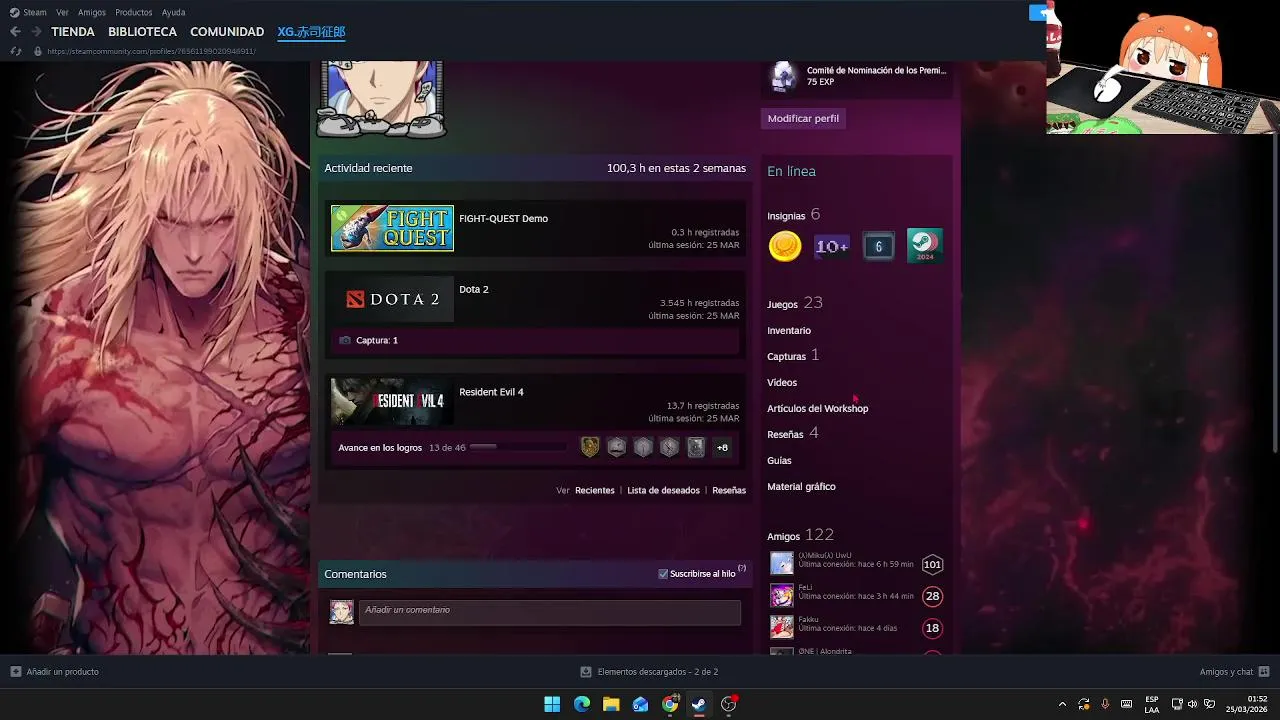Viewport: 1280px width, 720px height.
Task: Open the Material gráfico link
Action: pos(801,487)
